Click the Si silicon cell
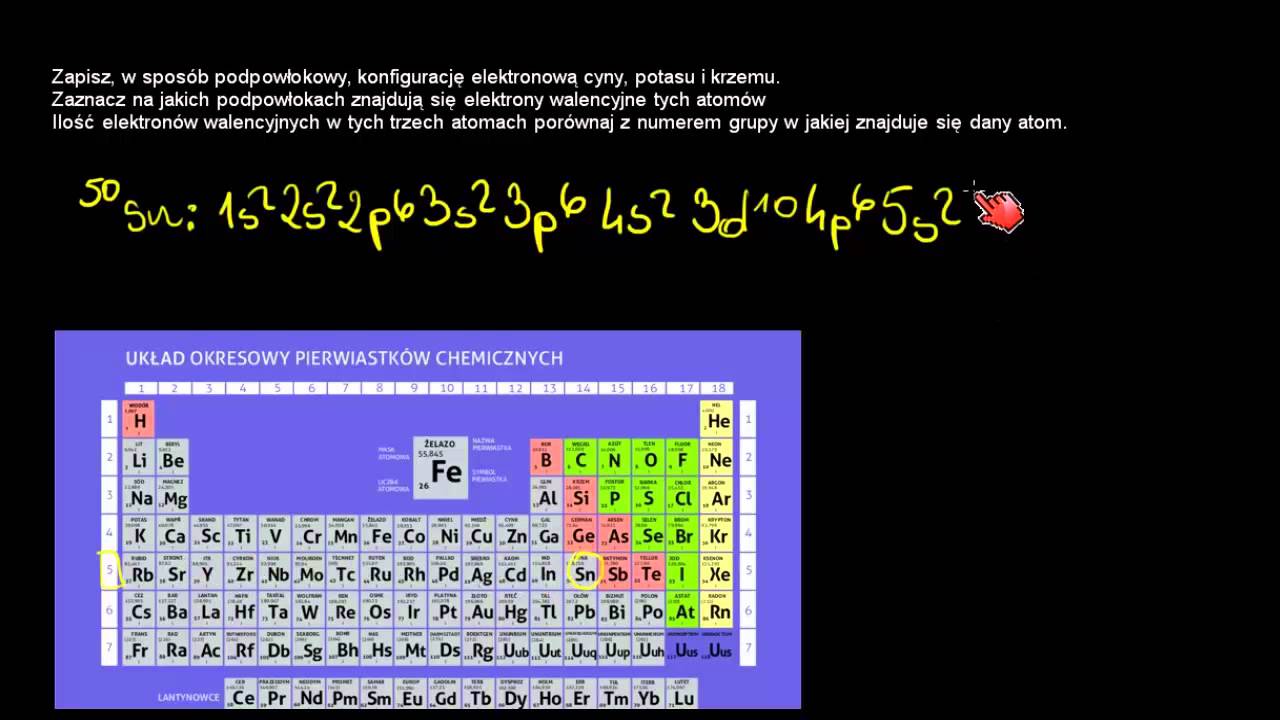This screenshot has width=1280, height=720. click(x=582, y=495)
